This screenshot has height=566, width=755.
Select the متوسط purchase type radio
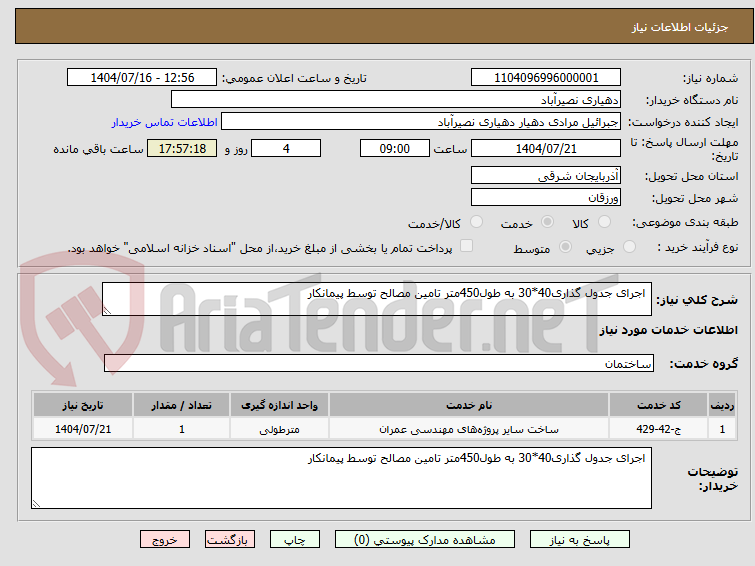coord(565,247)
